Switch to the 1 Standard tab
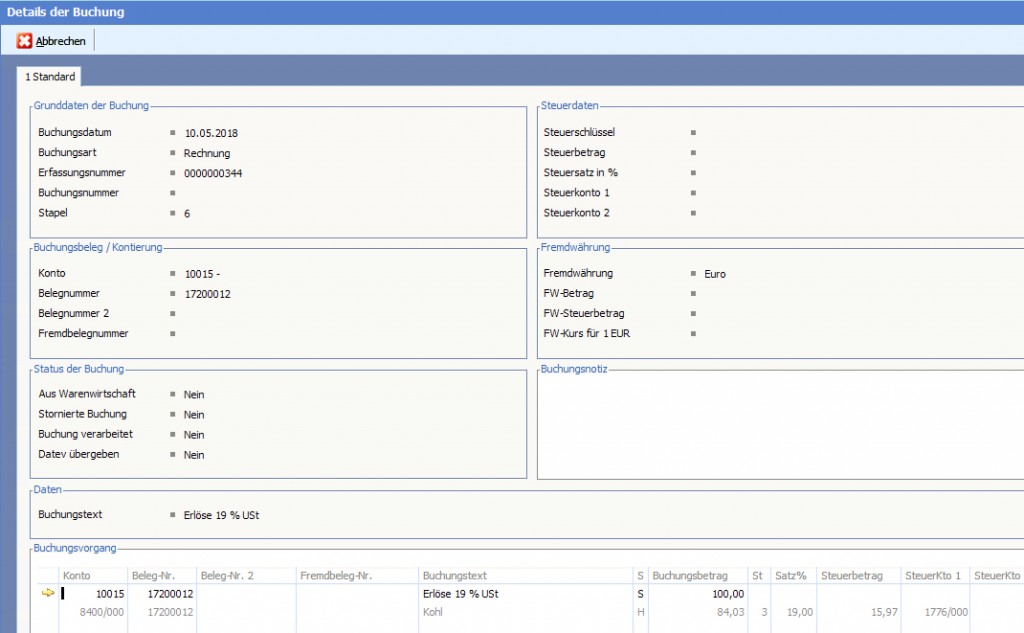 pos(50,76)
